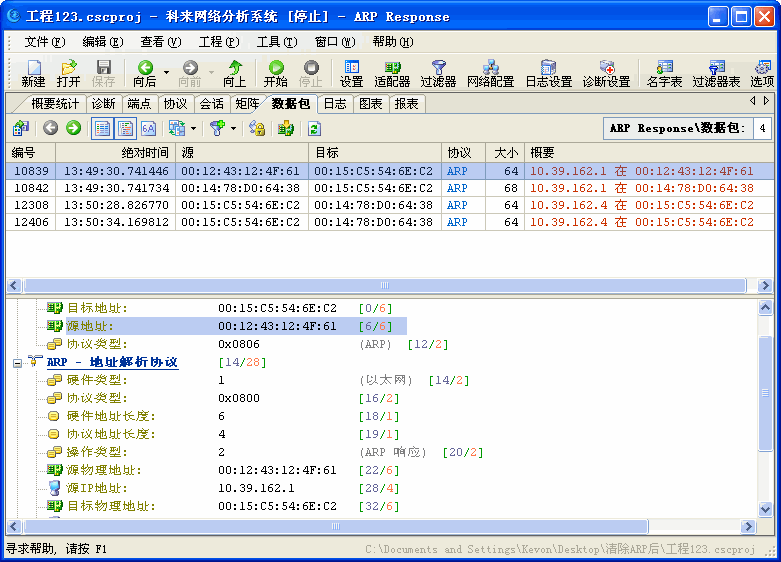This screenshot has height=562, width=781.
Task: Click the lock and key icon in the packet toolbar
Action: tap(257, 129)
